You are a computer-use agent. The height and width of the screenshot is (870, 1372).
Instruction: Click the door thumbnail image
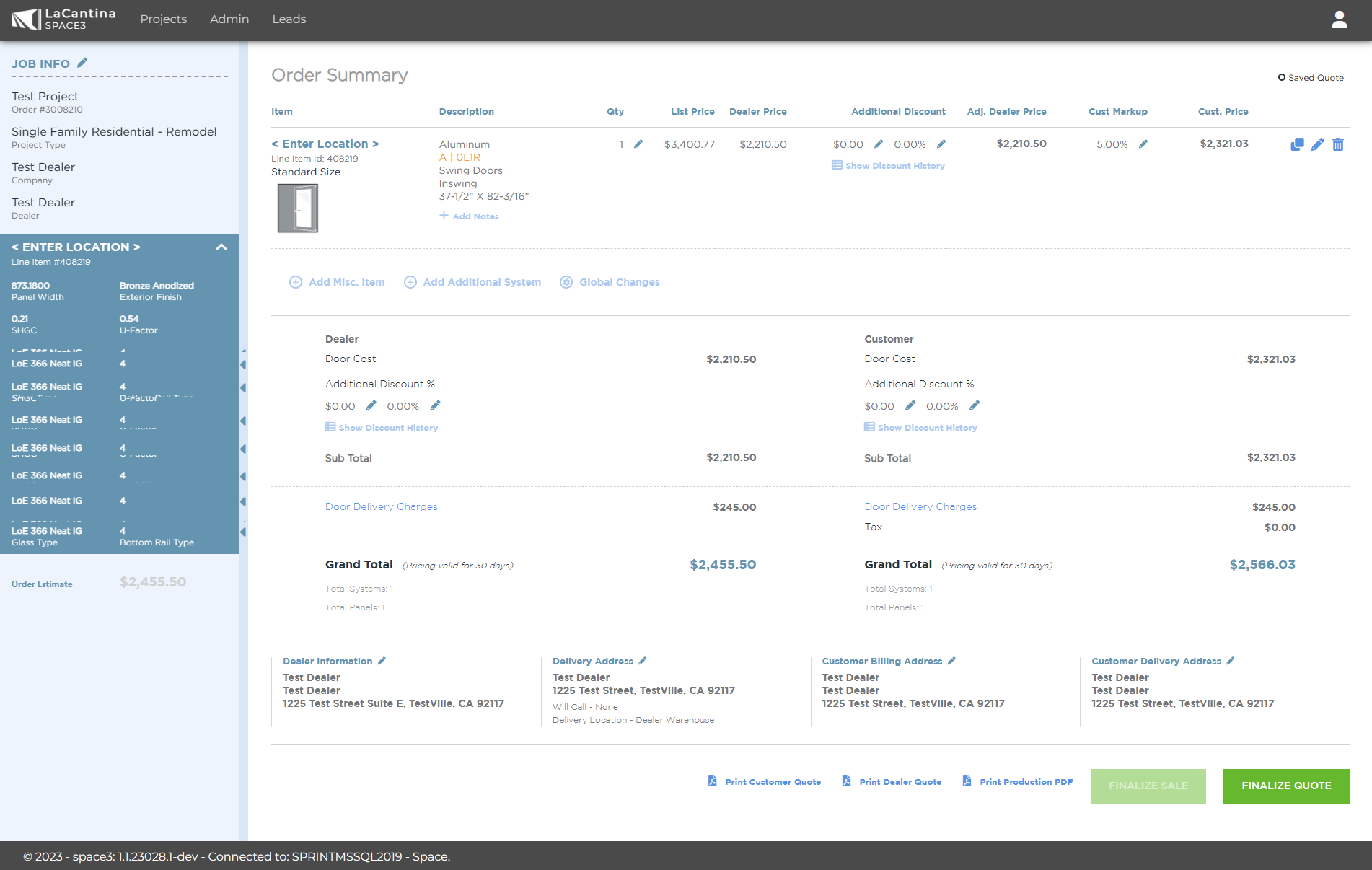pos(298,208)
